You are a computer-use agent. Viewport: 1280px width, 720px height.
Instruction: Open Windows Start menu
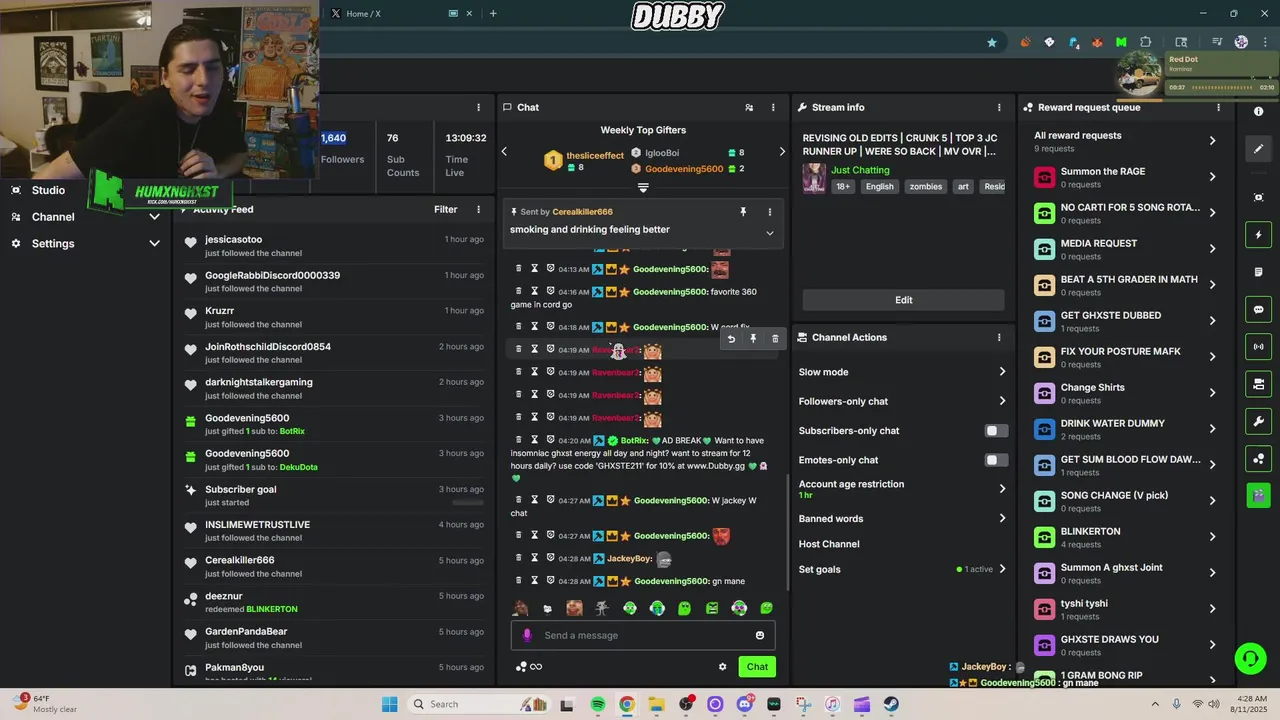(x=389, y=704)
